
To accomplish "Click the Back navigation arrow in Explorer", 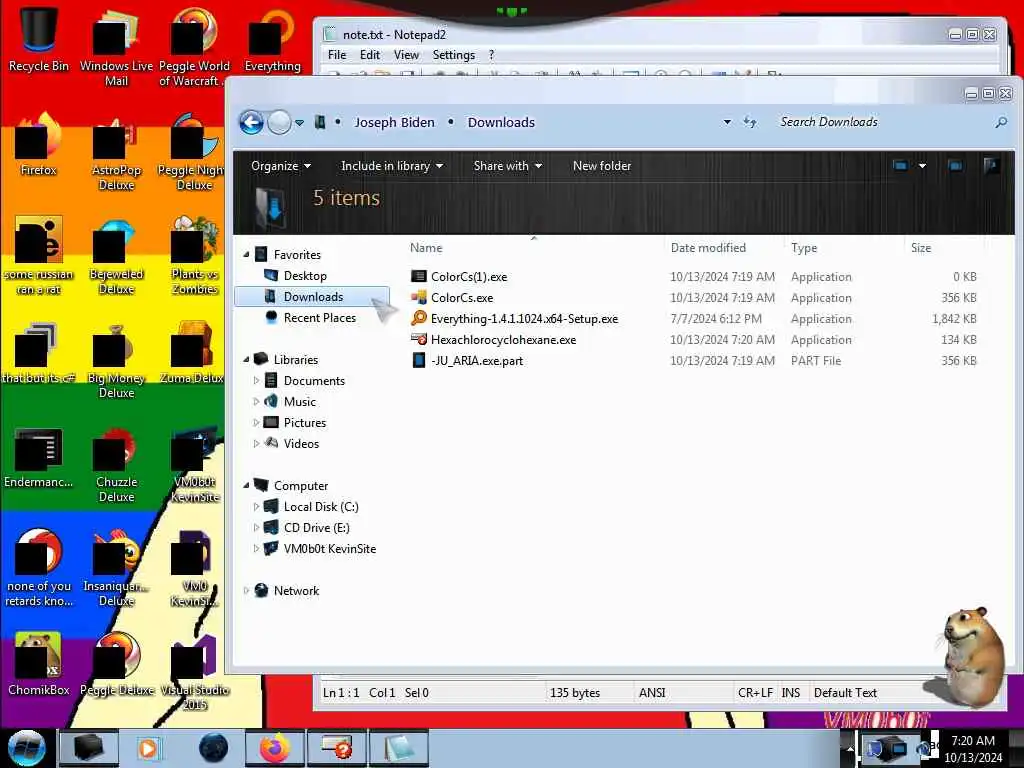I will pos(251,122).
